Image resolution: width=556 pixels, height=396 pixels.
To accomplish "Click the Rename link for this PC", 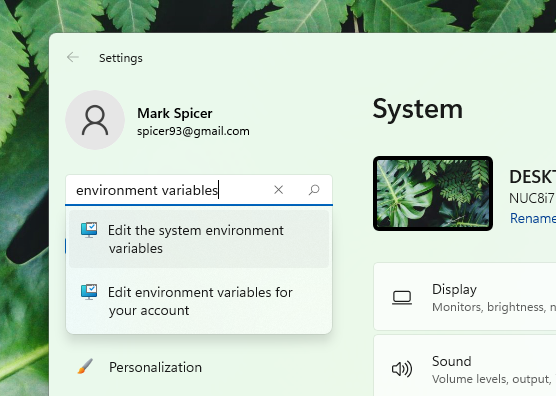I will coord(533,218).
